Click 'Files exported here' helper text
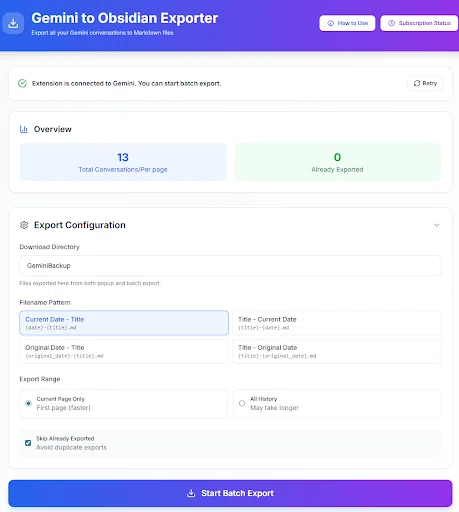459x512 pixels. tap(90, 283)
